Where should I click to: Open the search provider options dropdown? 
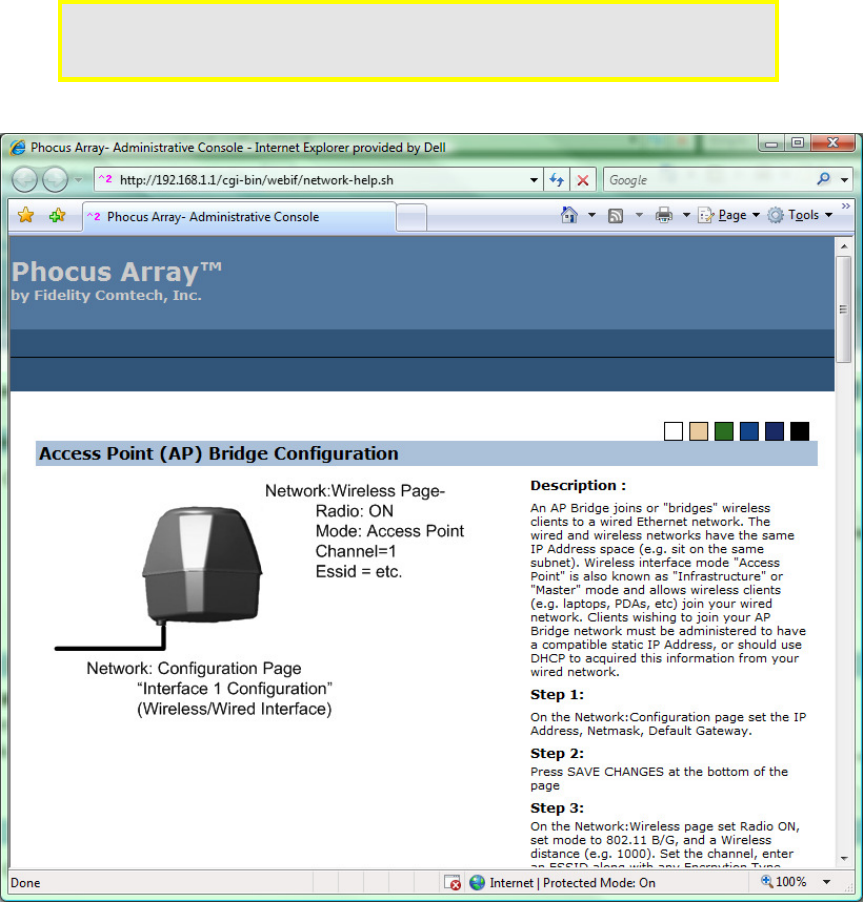pos(844,180)
